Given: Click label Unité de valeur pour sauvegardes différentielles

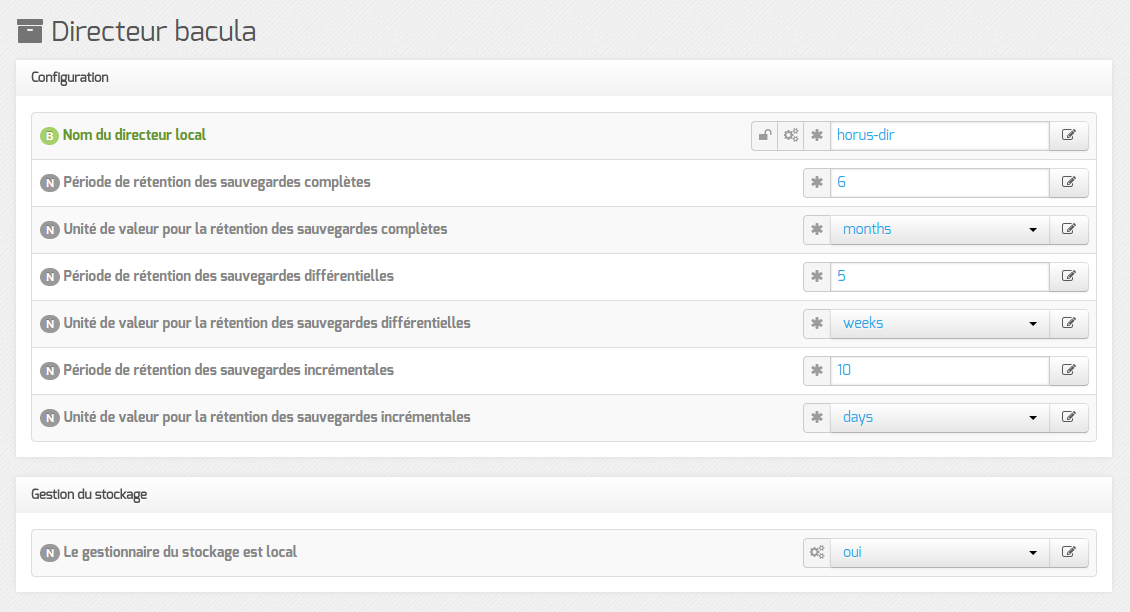Looking at the screenshot, I should (x=267, y=323).
